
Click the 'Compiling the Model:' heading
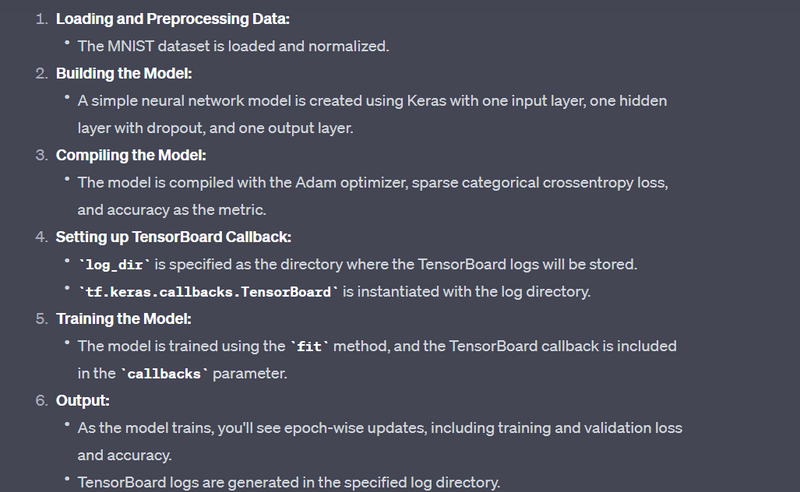pos(131,155)
